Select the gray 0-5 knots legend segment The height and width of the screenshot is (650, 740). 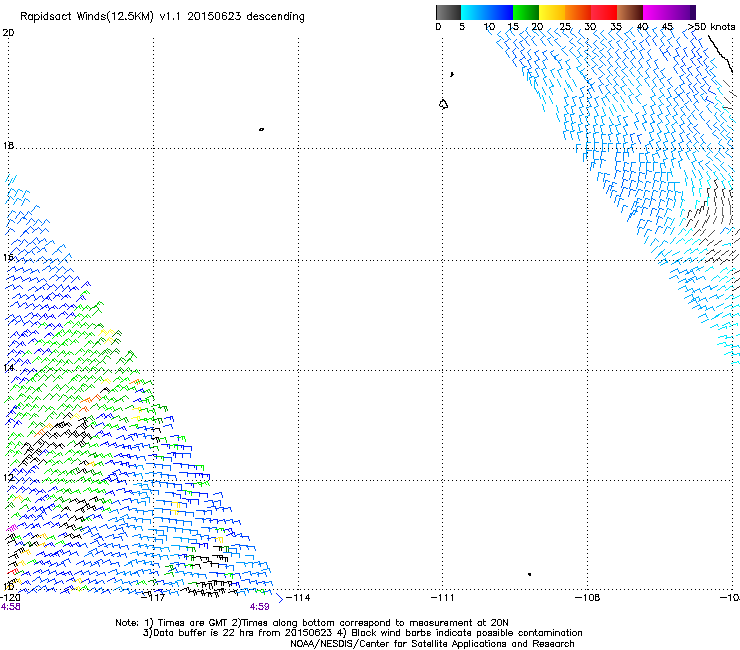coord(448,12)
